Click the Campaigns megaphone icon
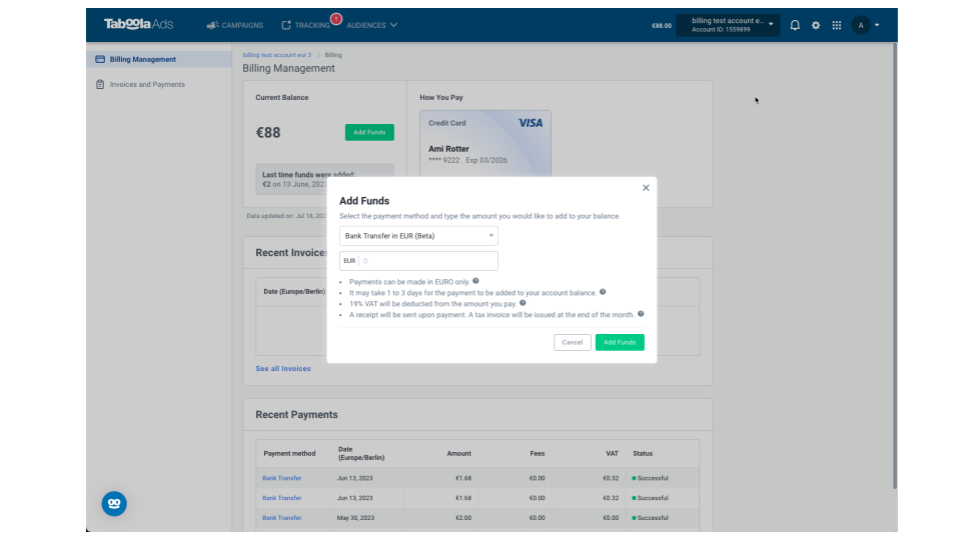 point(212,25)
